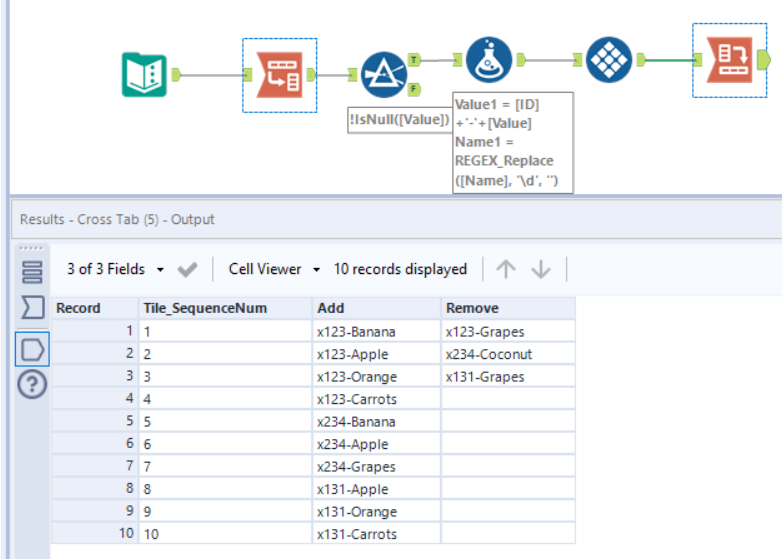Go to previous record with up arrow
Viewport: 782px width, 559px height.
[x=506, y=269]
